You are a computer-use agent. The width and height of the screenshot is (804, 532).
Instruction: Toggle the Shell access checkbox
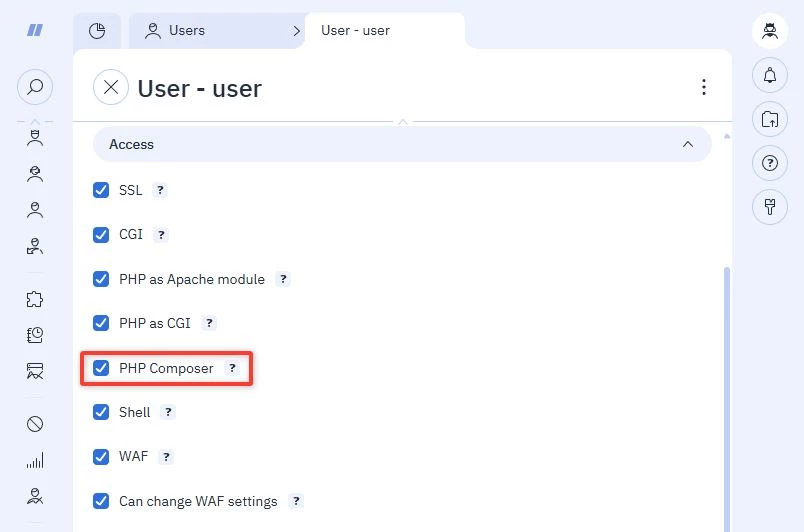(x=101, y=412)
